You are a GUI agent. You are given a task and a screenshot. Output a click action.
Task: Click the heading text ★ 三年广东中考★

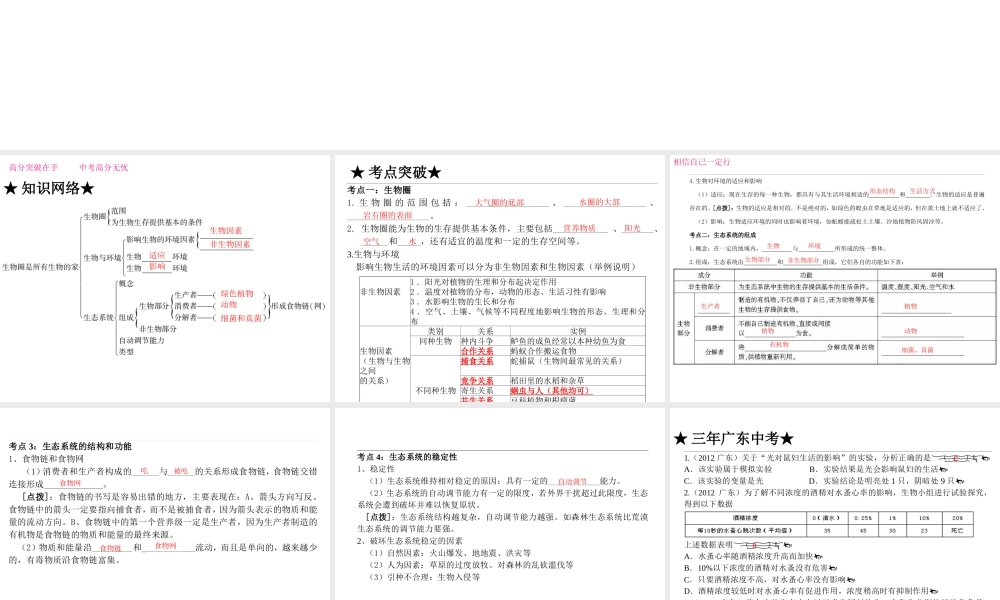tap(734, 439)
